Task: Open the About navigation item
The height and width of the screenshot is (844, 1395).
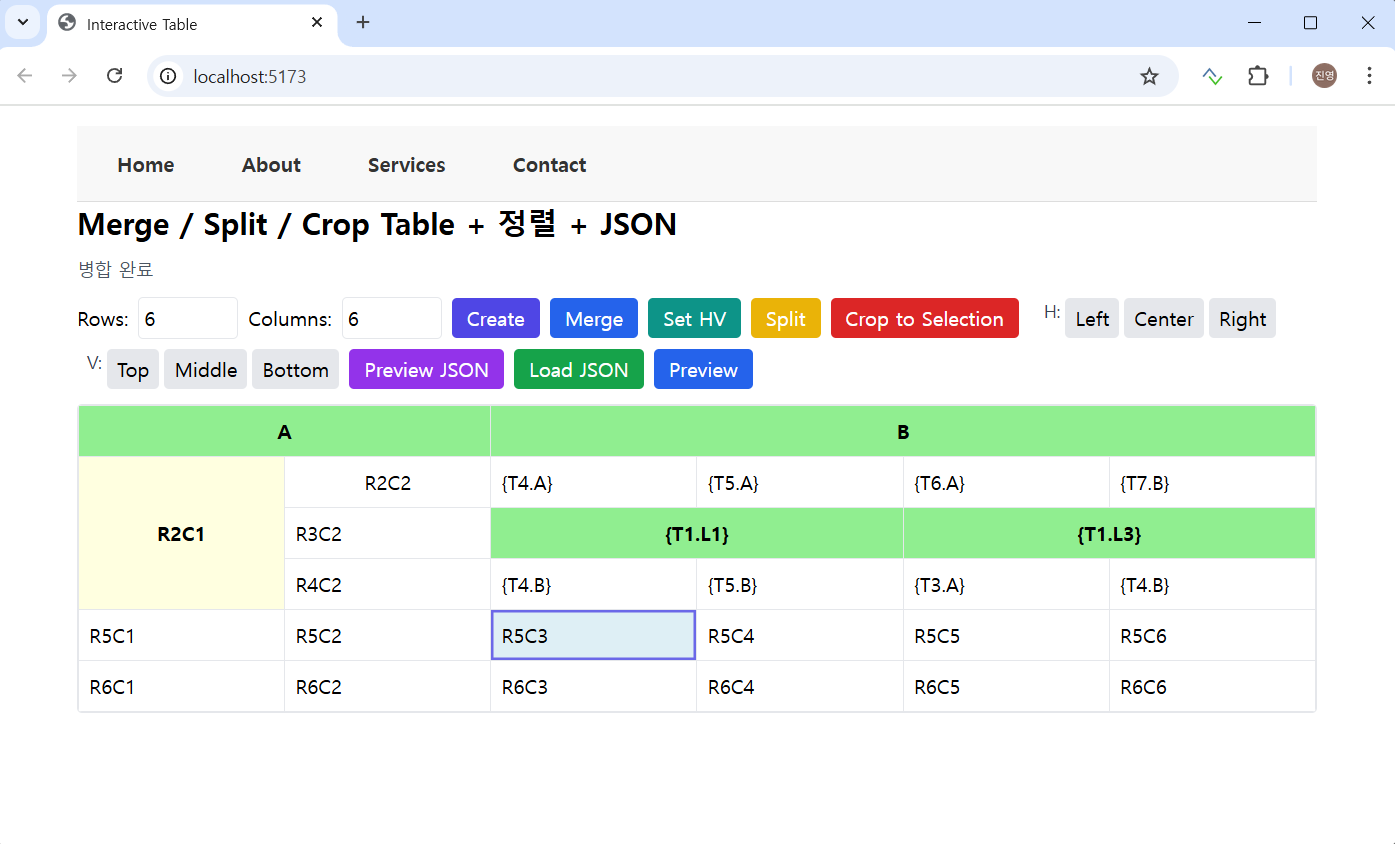Action: coord(271,165)
